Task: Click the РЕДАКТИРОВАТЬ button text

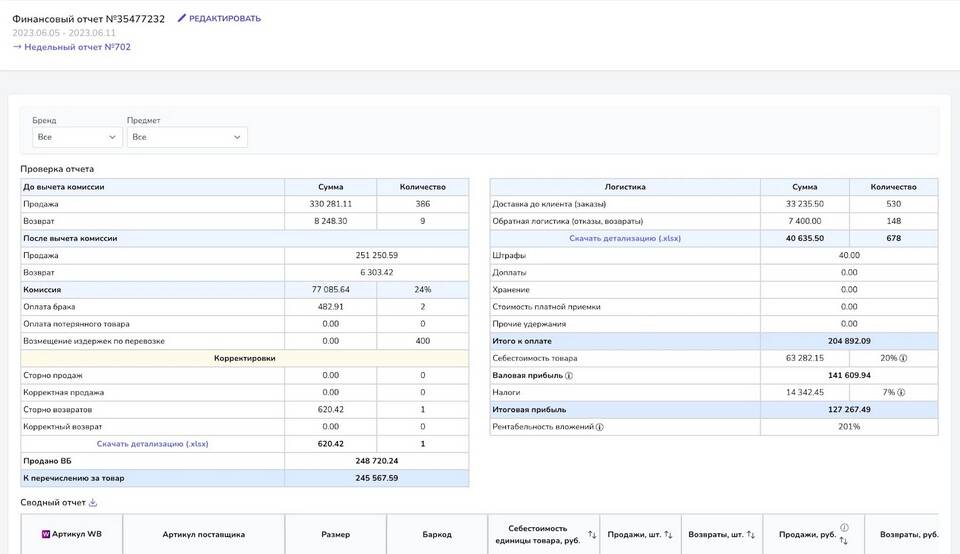Action: click(226, 18)
